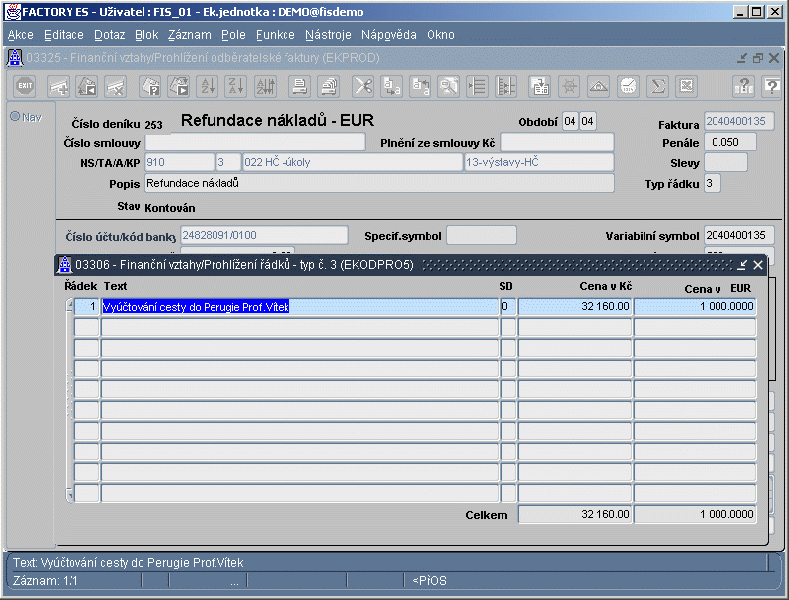
Task: Click the Stav value Kontován
Action: [x=170, y=208]
